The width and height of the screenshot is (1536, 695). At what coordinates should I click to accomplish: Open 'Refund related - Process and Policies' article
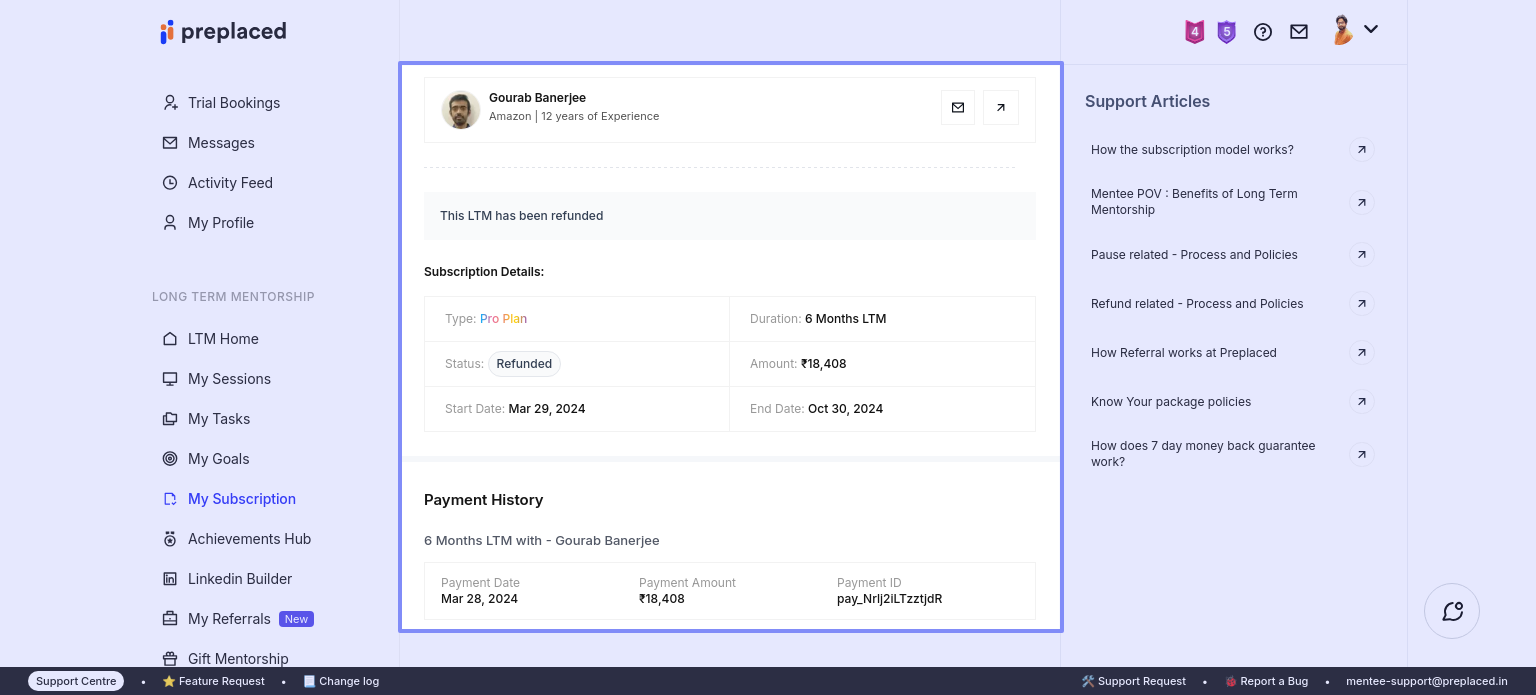pos(1197,304)
